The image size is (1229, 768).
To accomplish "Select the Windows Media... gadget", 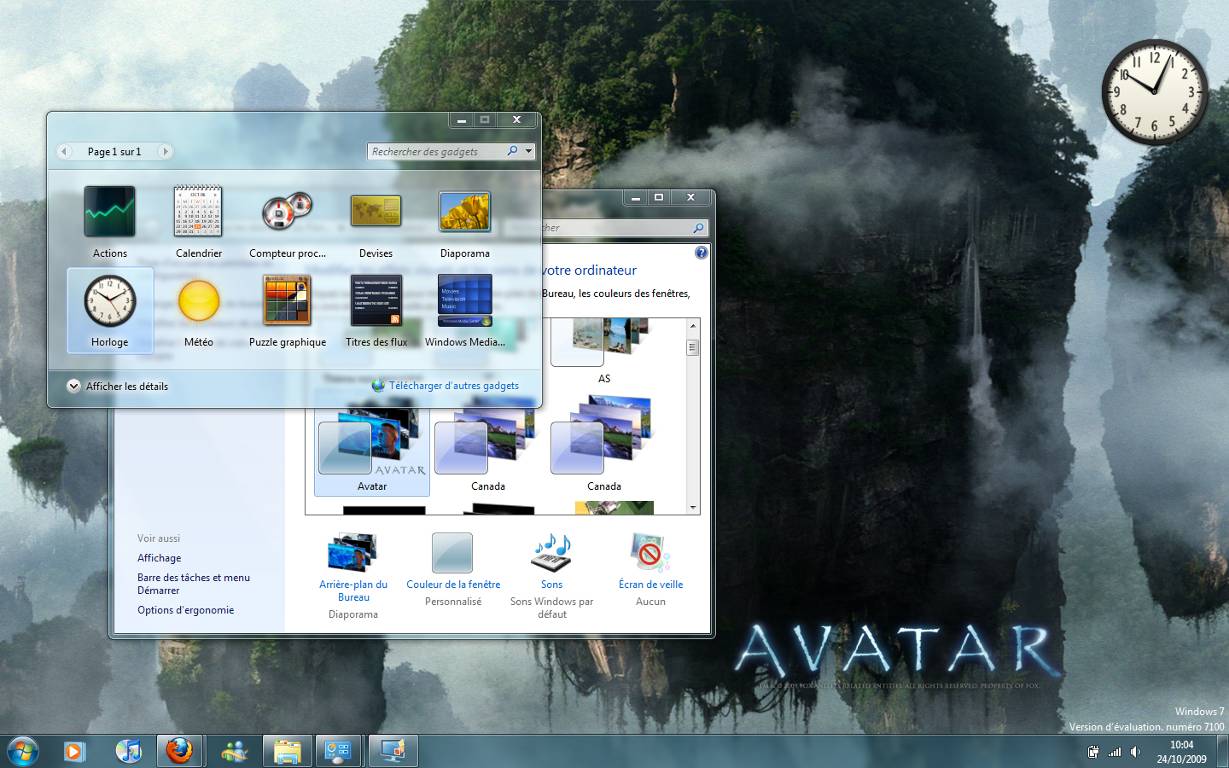I will [x=465, y=310].
